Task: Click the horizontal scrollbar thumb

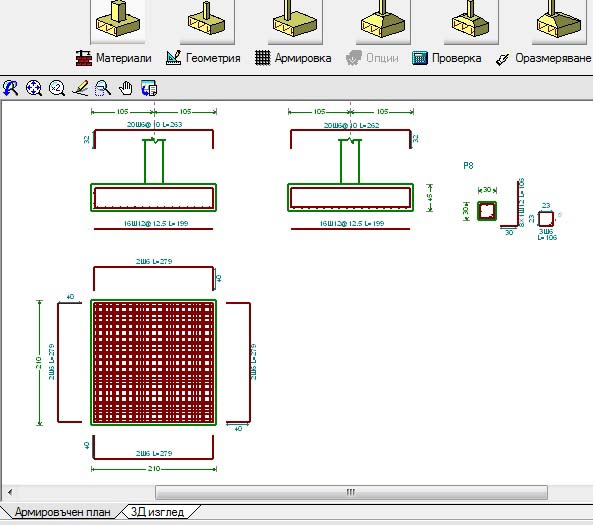Action: click(x=351, y=492)
